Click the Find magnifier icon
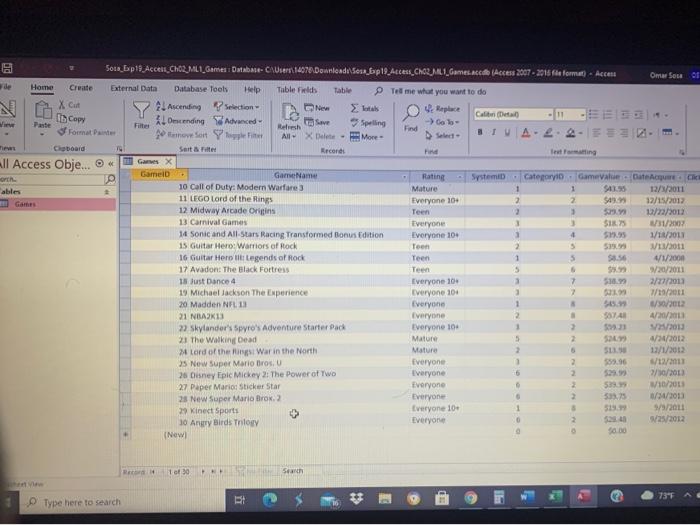 411,113
